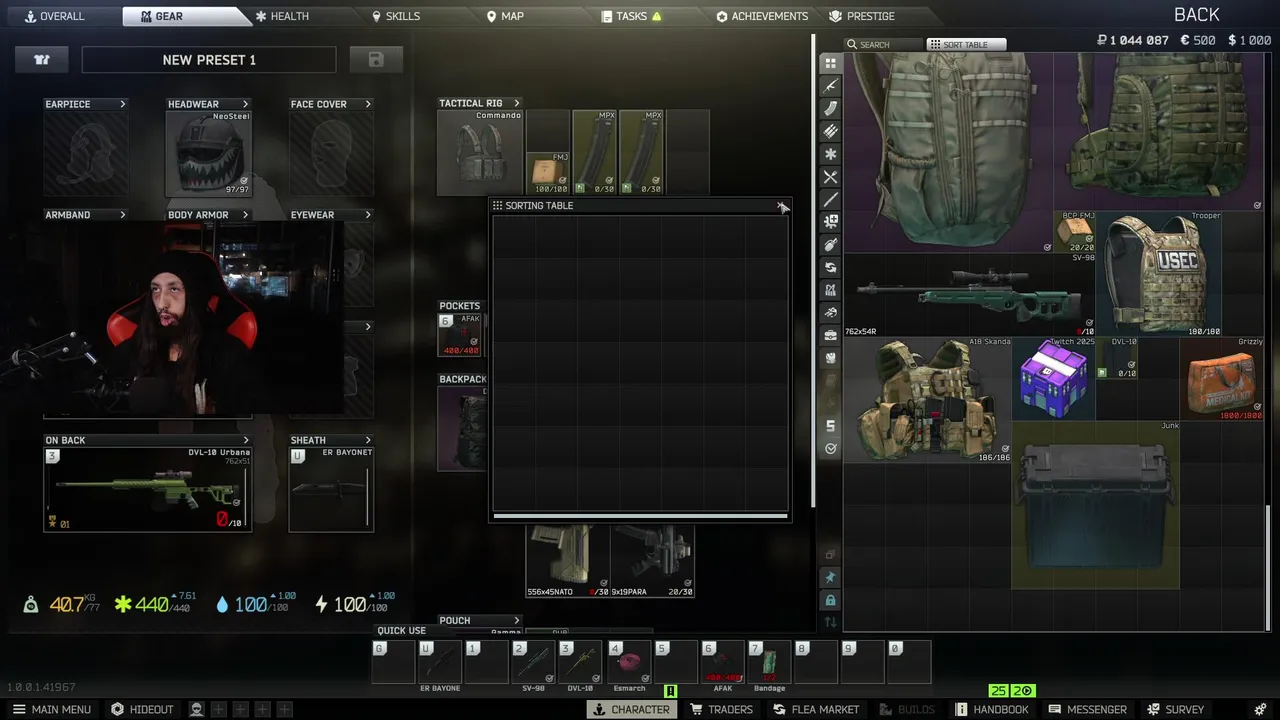The height and width of the screenshot is (720, 1280).
Task: Click the energy lightning bolt icon
Action: pyautogui.click(x=321, y=604)
